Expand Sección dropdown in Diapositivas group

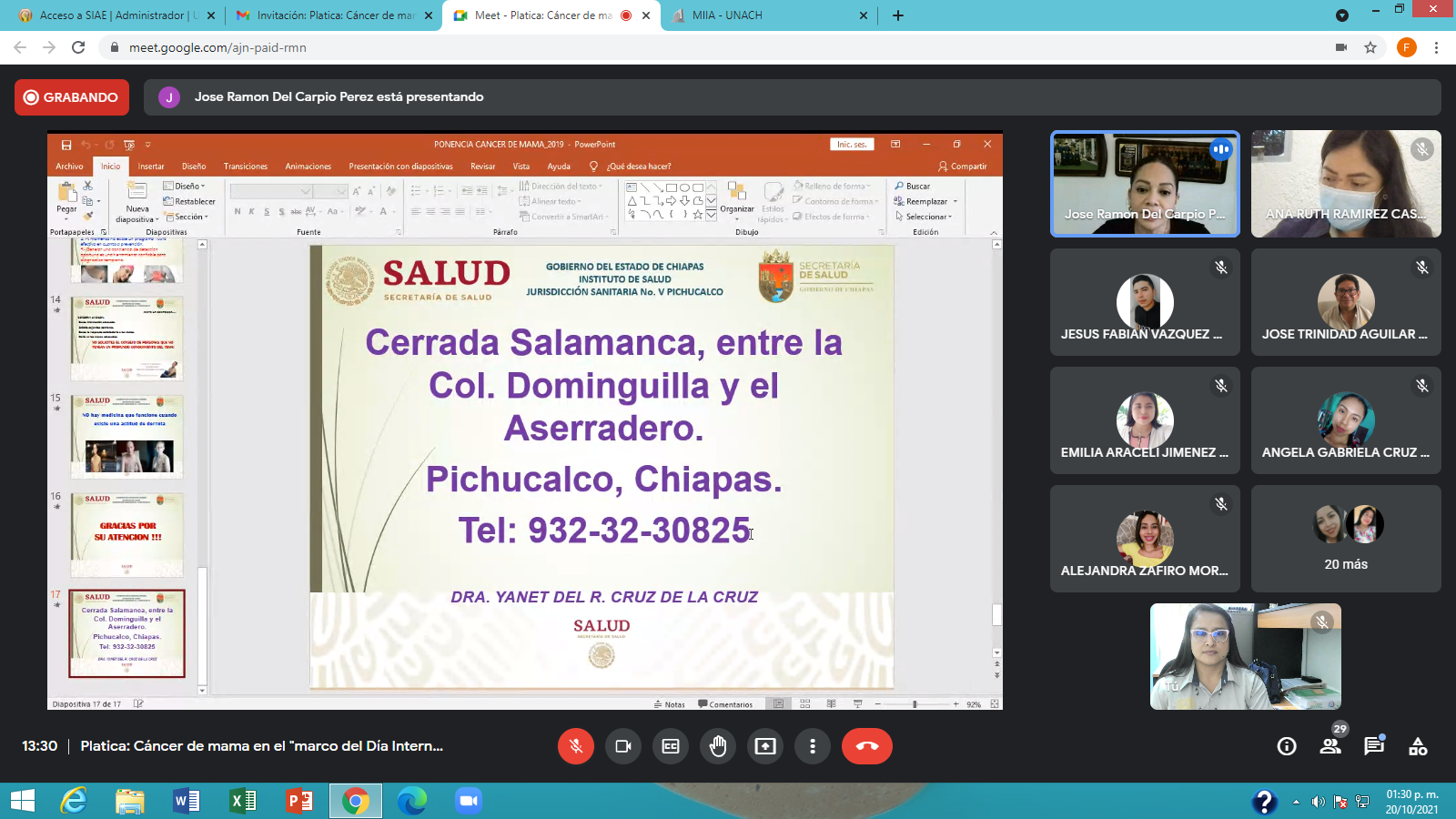(x=187, y=217)
